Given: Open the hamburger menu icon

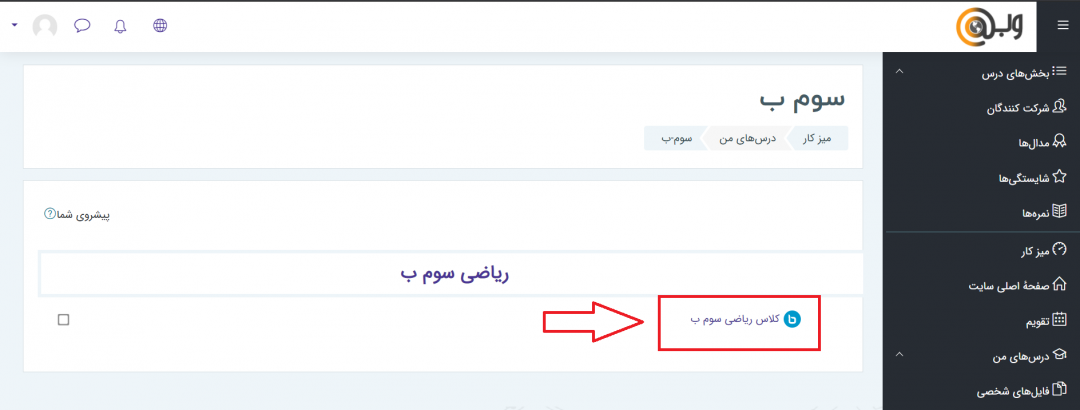Looking at the screenshot, I should pos(1063,25).
